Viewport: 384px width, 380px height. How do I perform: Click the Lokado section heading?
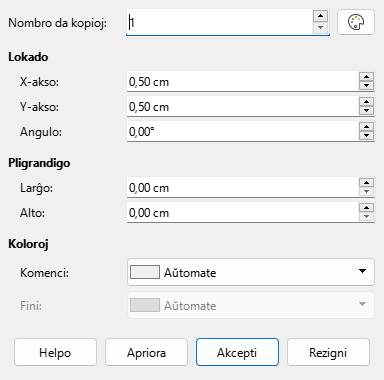coord(28,57)
